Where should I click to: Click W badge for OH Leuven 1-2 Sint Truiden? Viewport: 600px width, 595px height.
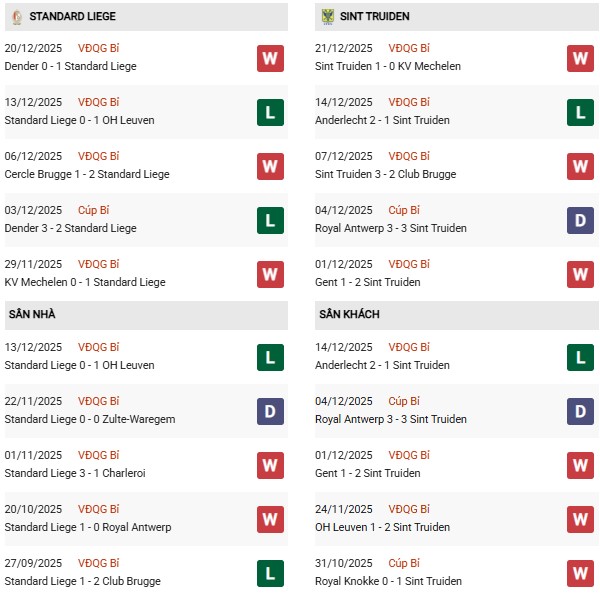pyautogui.click(x=580, y=519)
